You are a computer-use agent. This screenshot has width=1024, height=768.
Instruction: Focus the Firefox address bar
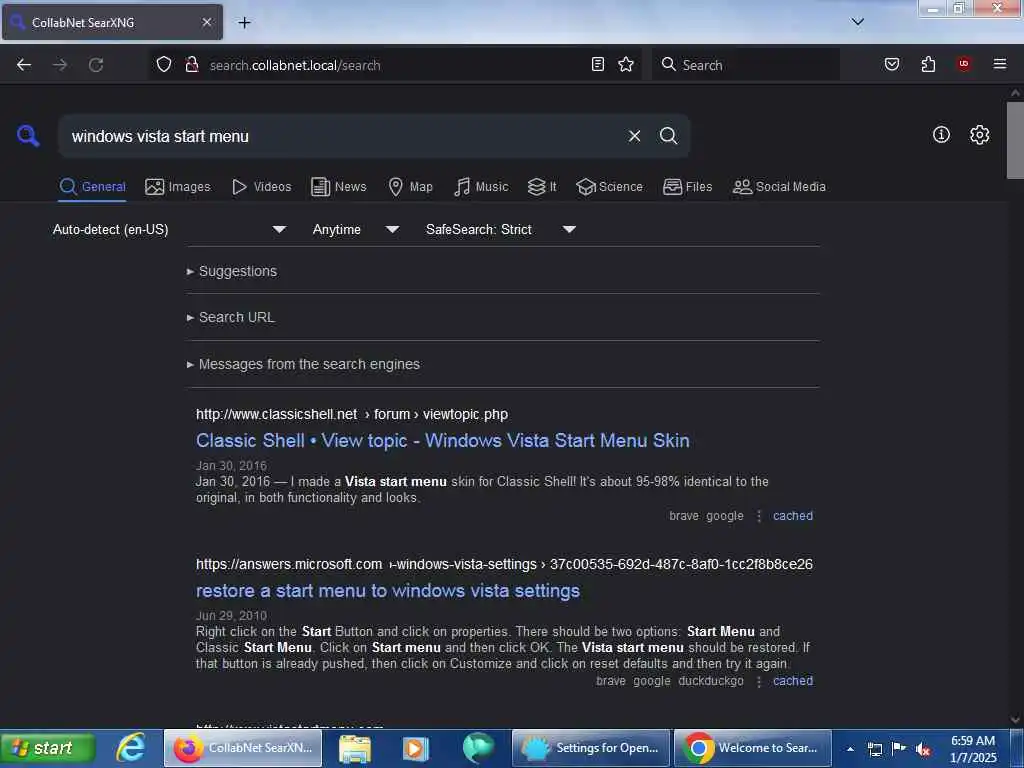click(x=395, y=65)
